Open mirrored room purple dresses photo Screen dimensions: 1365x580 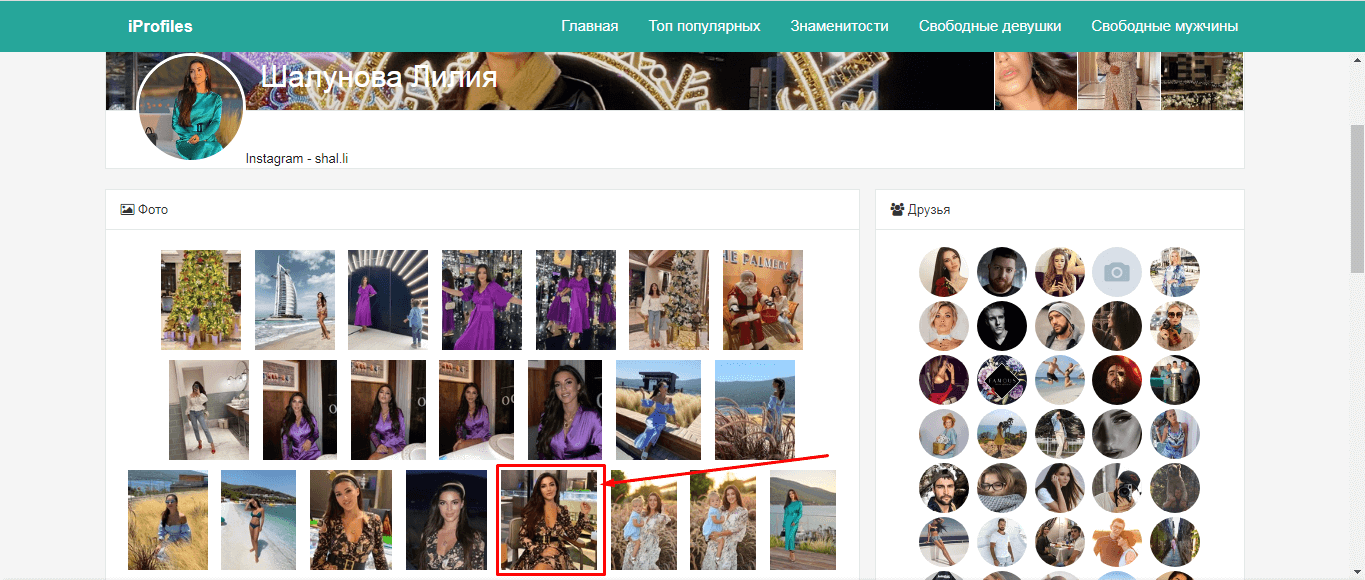click(x=575, y=300)
